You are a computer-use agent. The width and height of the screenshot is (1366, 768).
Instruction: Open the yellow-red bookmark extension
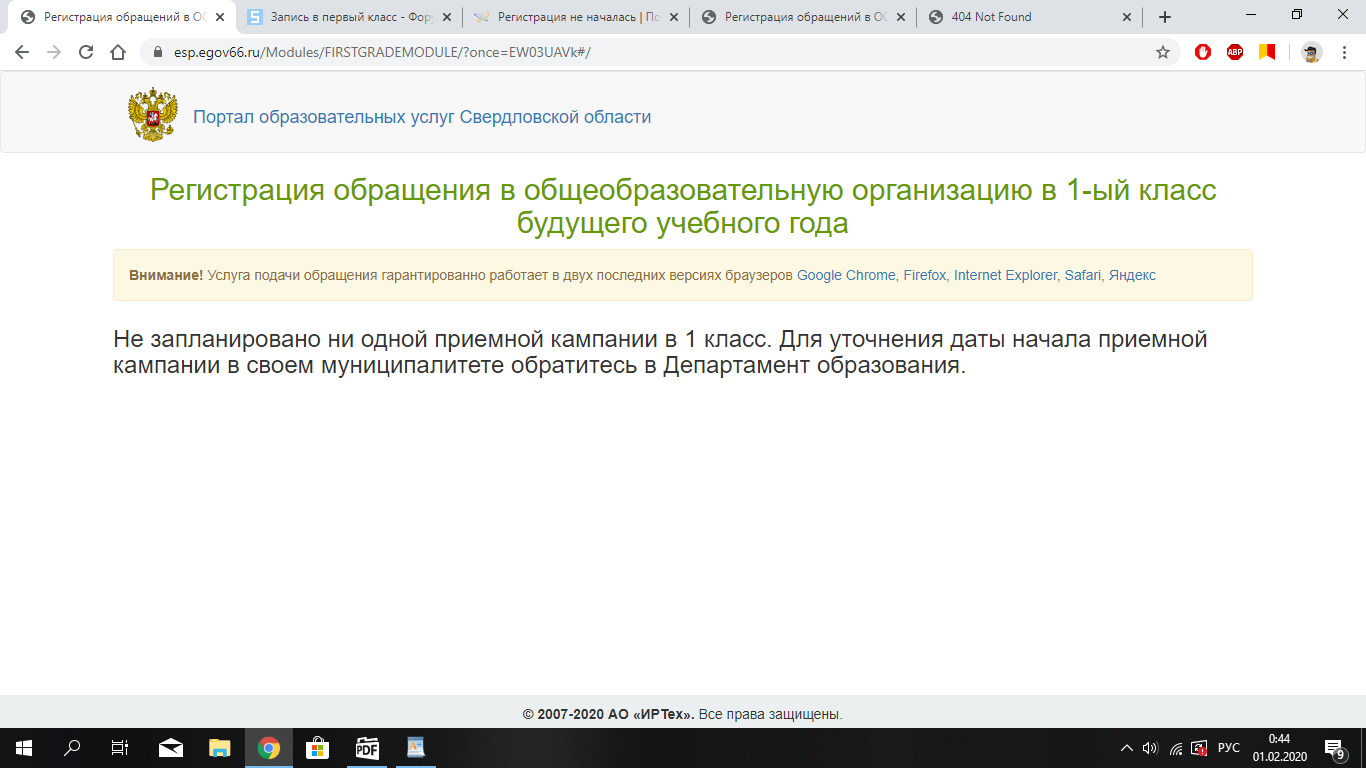(1267, 52)
